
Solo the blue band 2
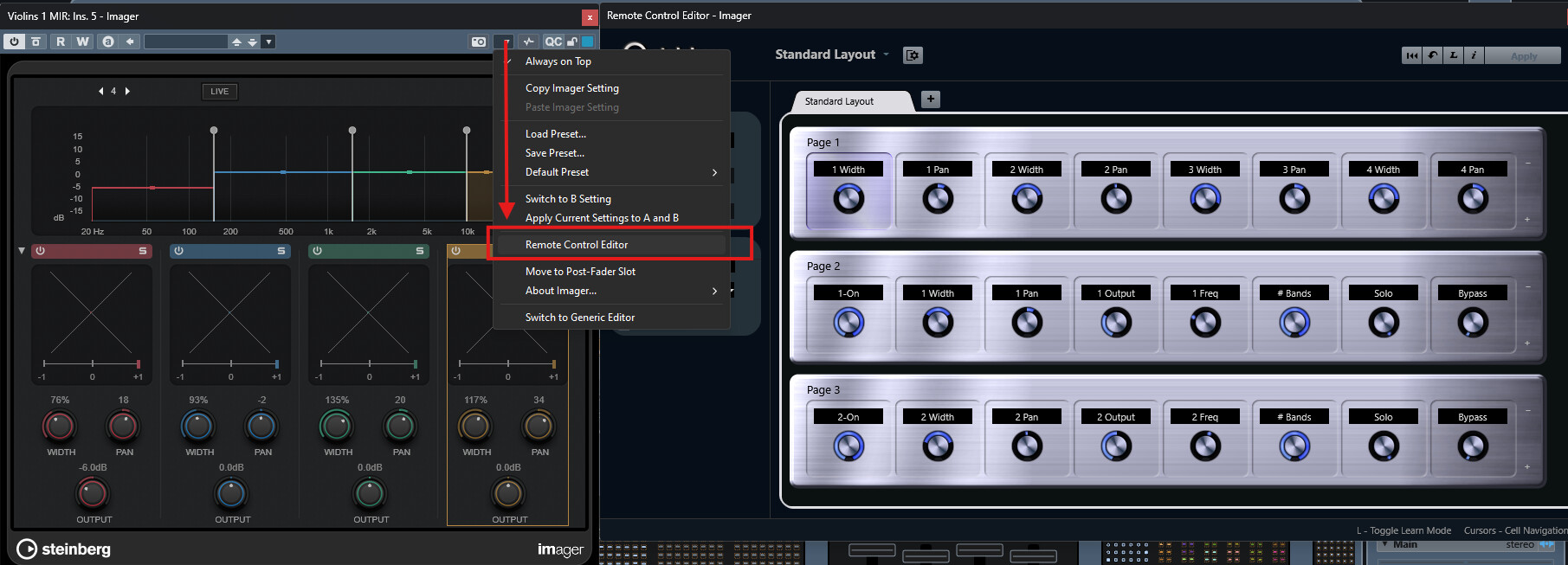tap(281, 251)
